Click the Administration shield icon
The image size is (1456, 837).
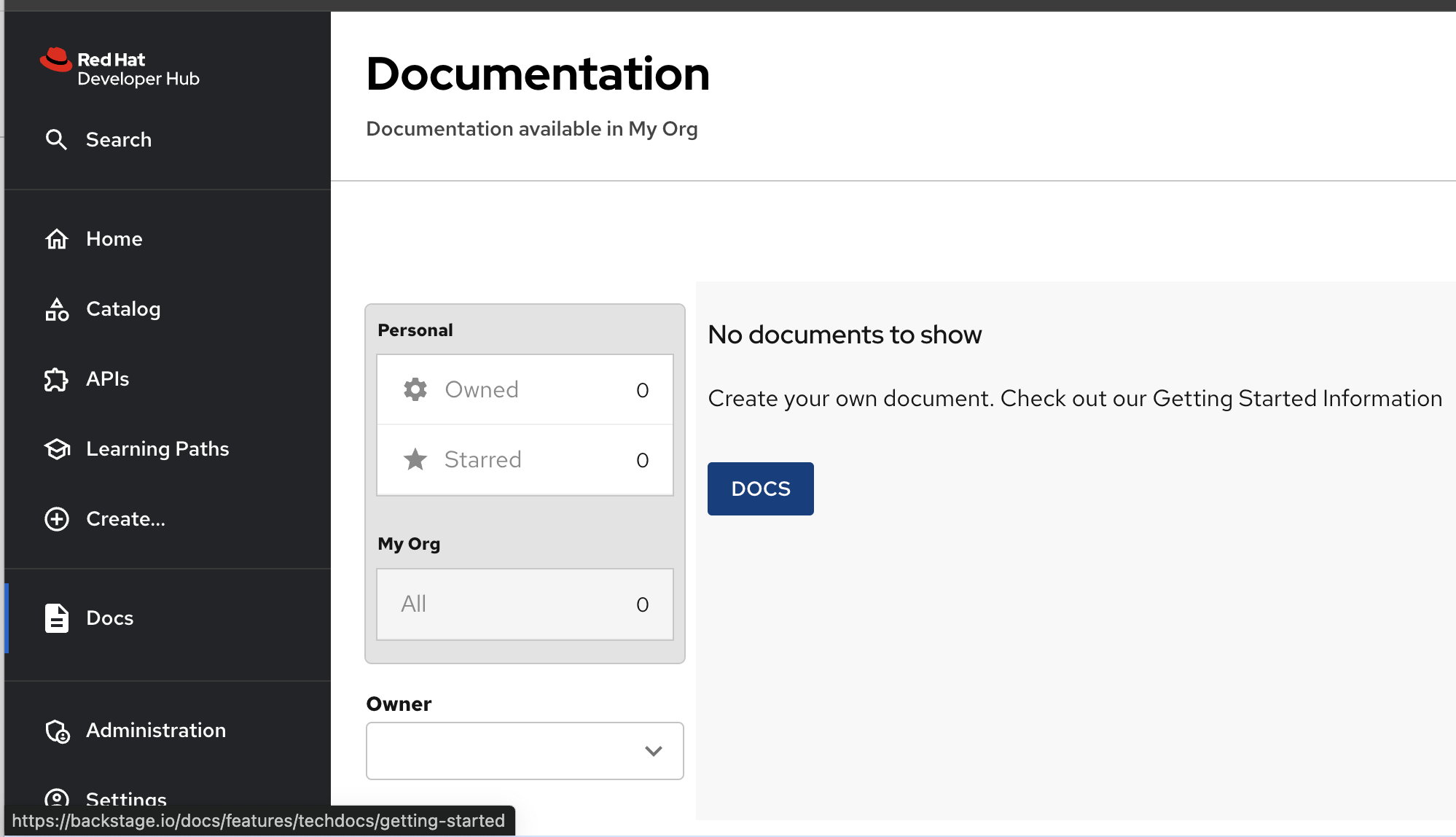tap(56, 731)
